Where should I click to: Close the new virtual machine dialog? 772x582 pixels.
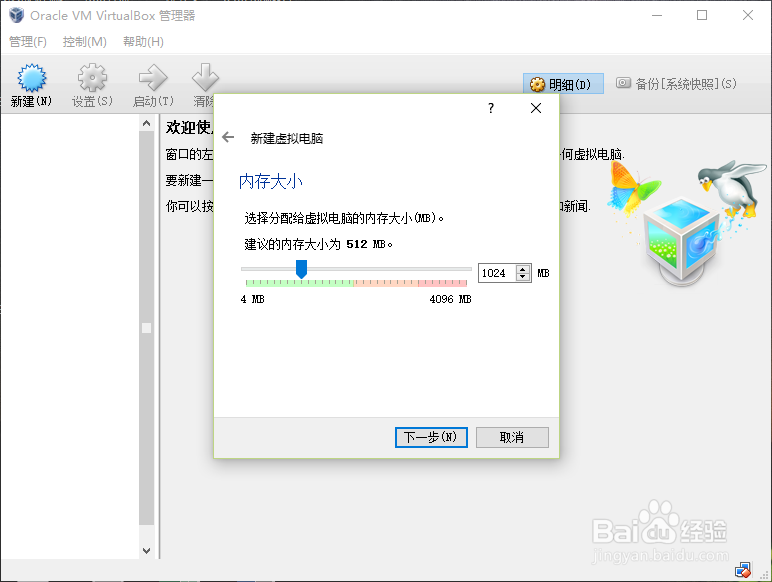click(x=536, y=108)
